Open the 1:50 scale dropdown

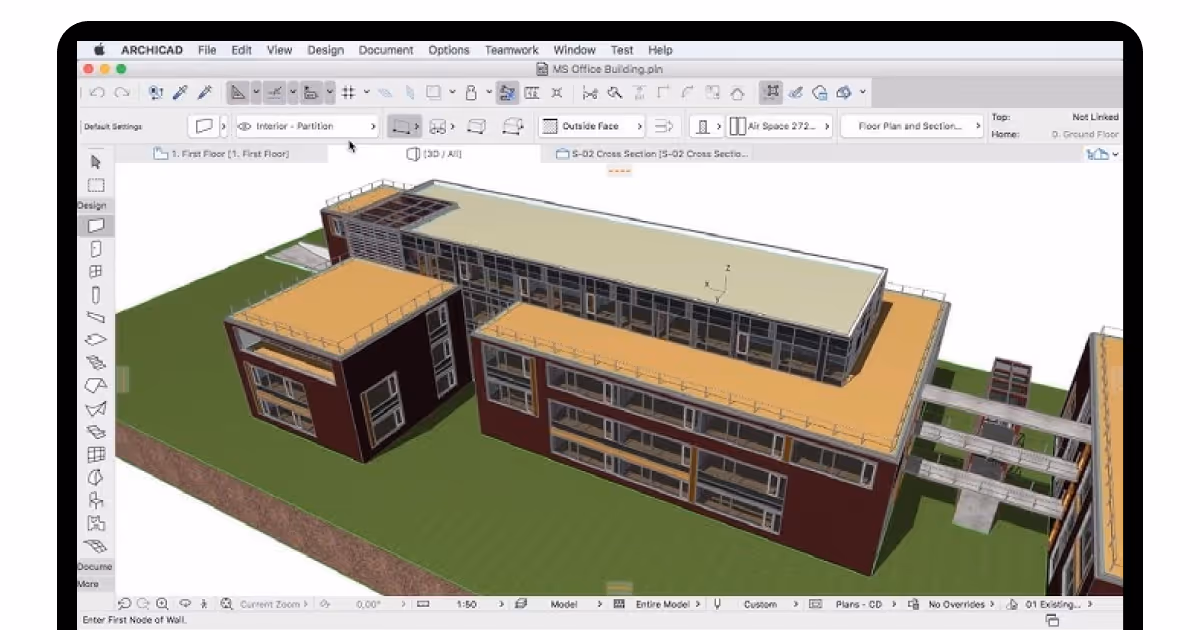pos(468,604)
